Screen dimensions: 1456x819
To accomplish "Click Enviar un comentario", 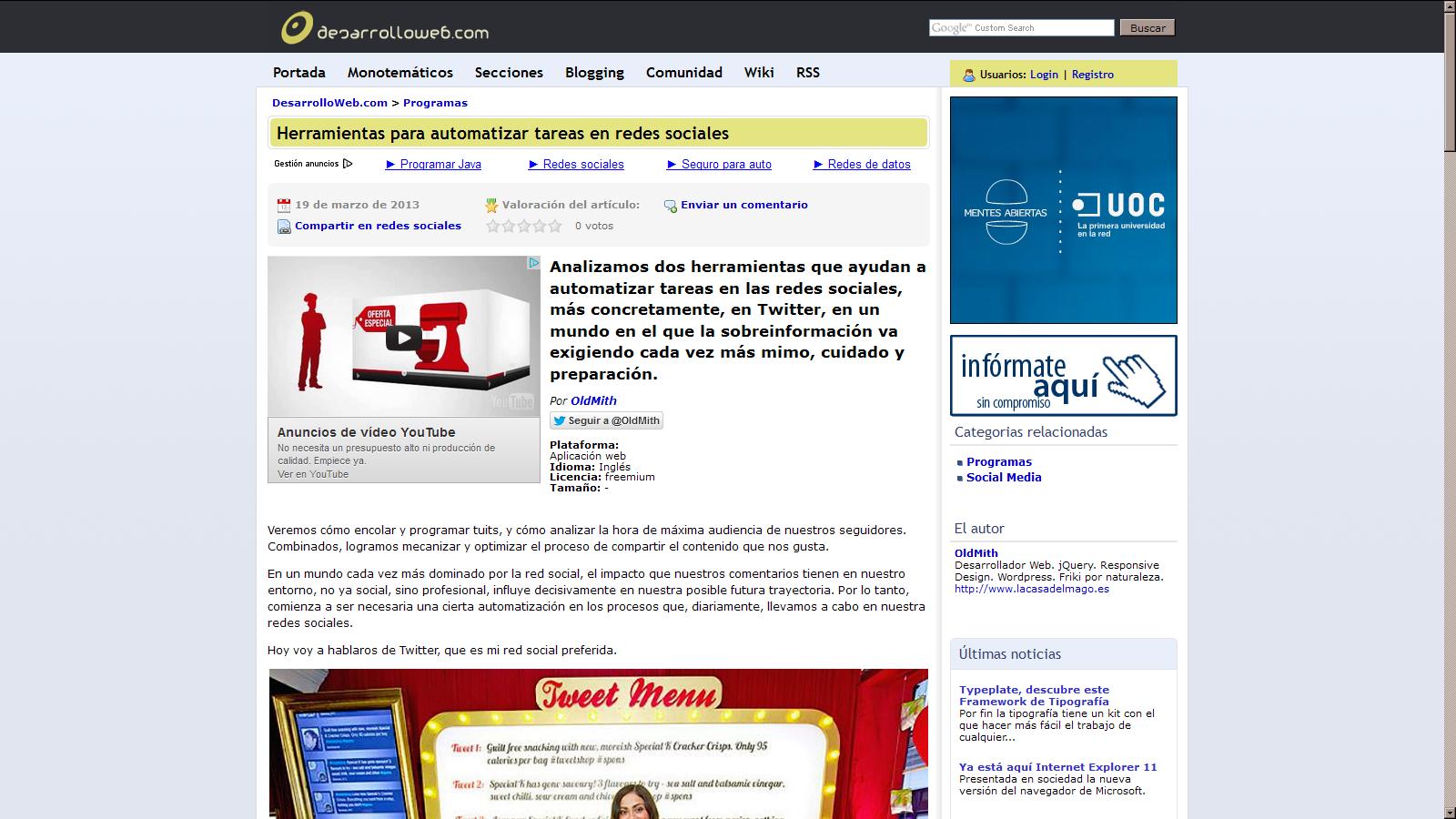I will (744, 205).
